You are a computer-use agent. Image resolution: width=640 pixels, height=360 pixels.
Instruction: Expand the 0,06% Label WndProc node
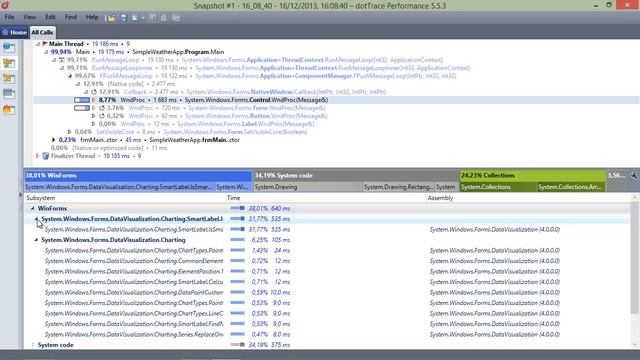[x=93, y=124]
